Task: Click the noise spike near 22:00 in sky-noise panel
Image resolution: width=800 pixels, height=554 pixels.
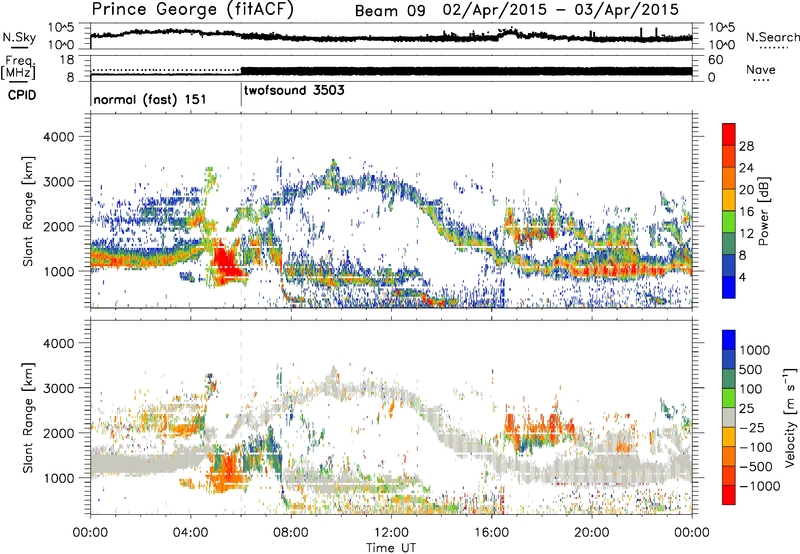Action: [641, 33]
